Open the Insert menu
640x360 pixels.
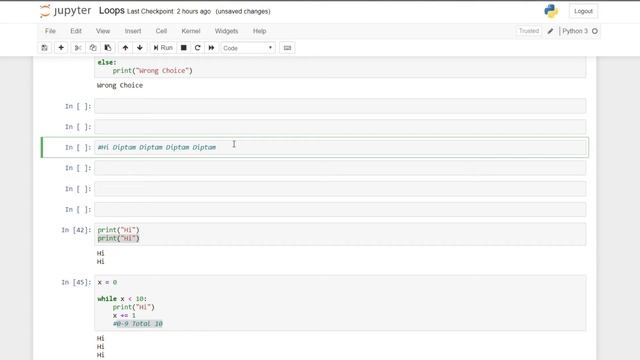tap(133, 31)
